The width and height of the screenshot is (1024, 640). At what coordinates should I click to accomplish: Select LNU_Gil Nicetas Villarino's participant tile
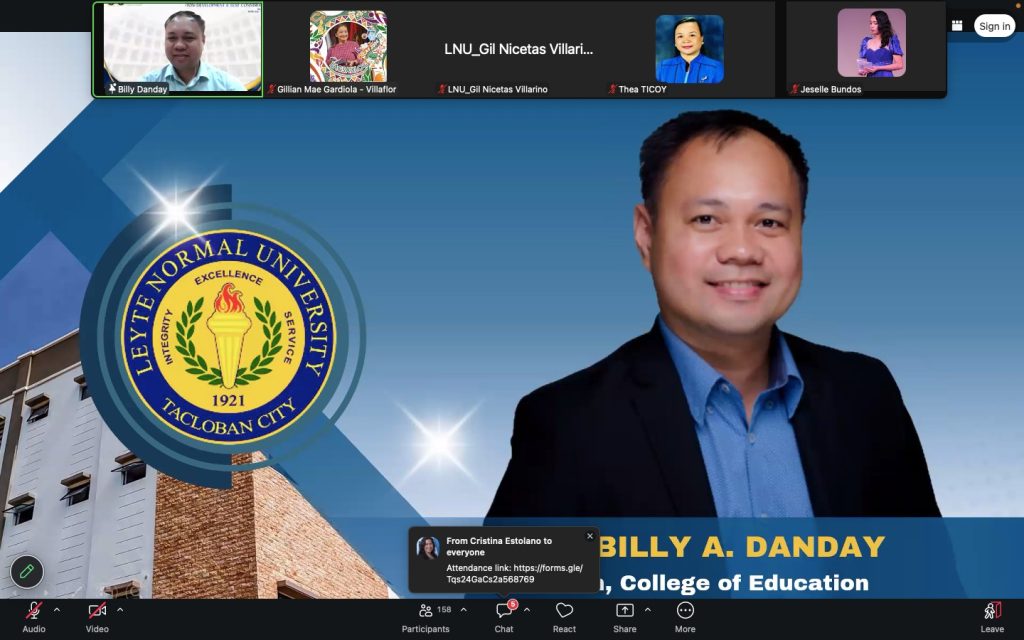[x=519, y=50]
